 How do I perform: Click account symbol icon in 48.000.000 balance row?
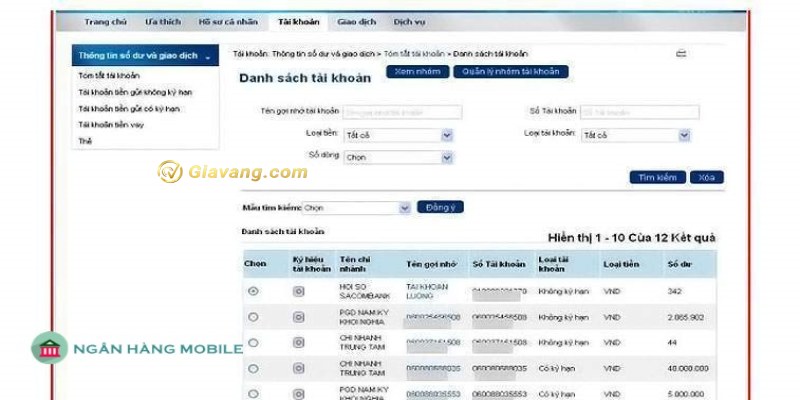coord(298,368)
